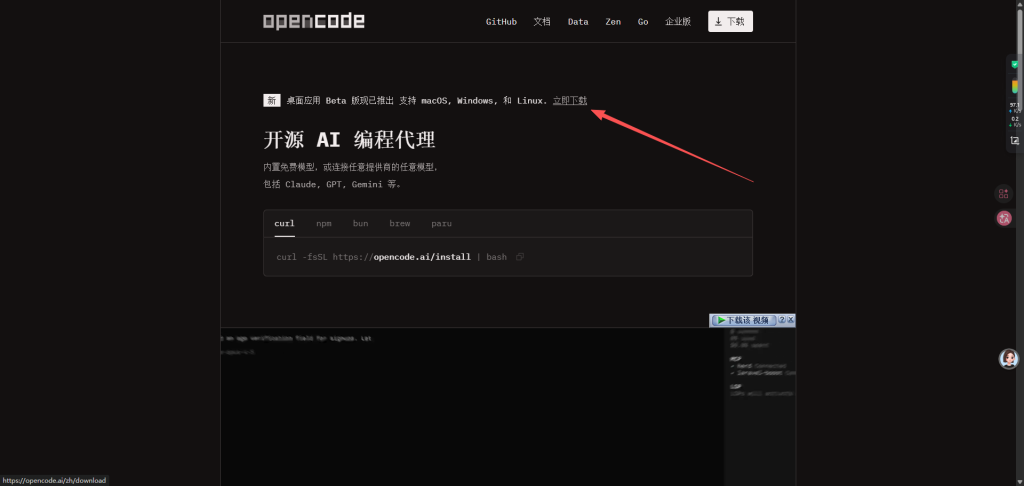Click the 新 badge

(272, 101)
